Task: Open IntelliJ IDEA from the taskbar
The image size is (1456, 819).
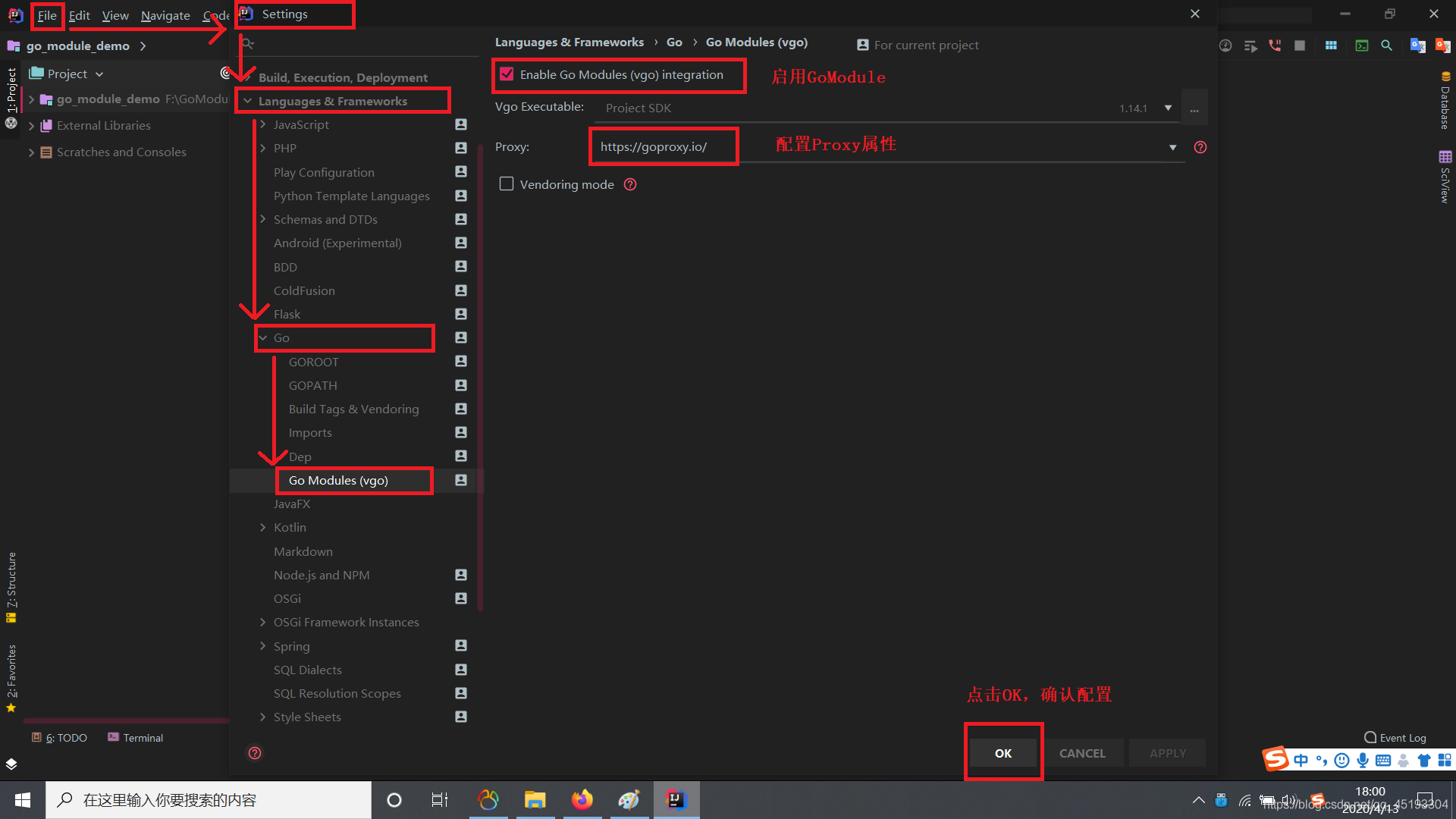Action: pos(675,799)
